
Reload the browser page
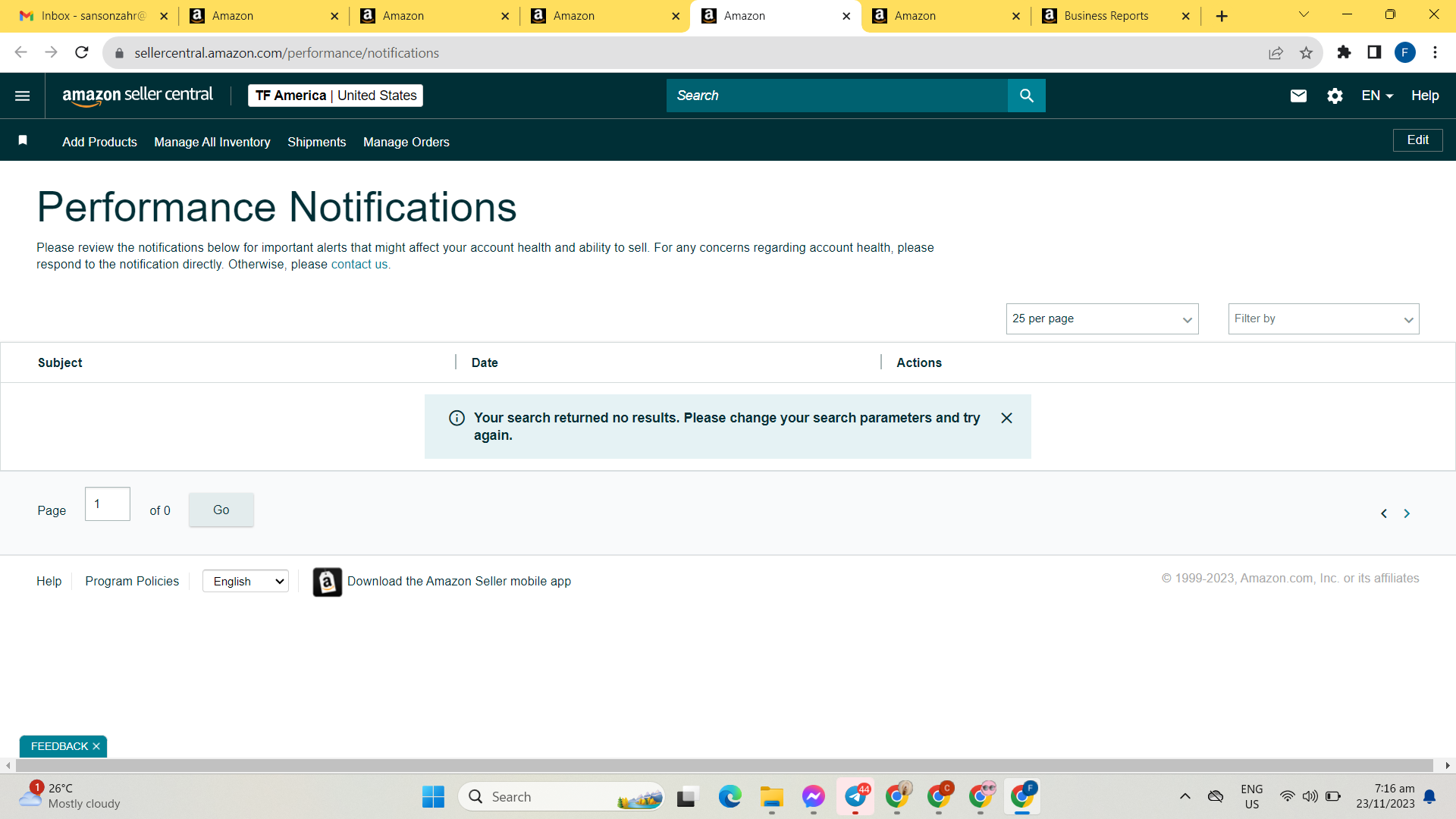[82, 52]
